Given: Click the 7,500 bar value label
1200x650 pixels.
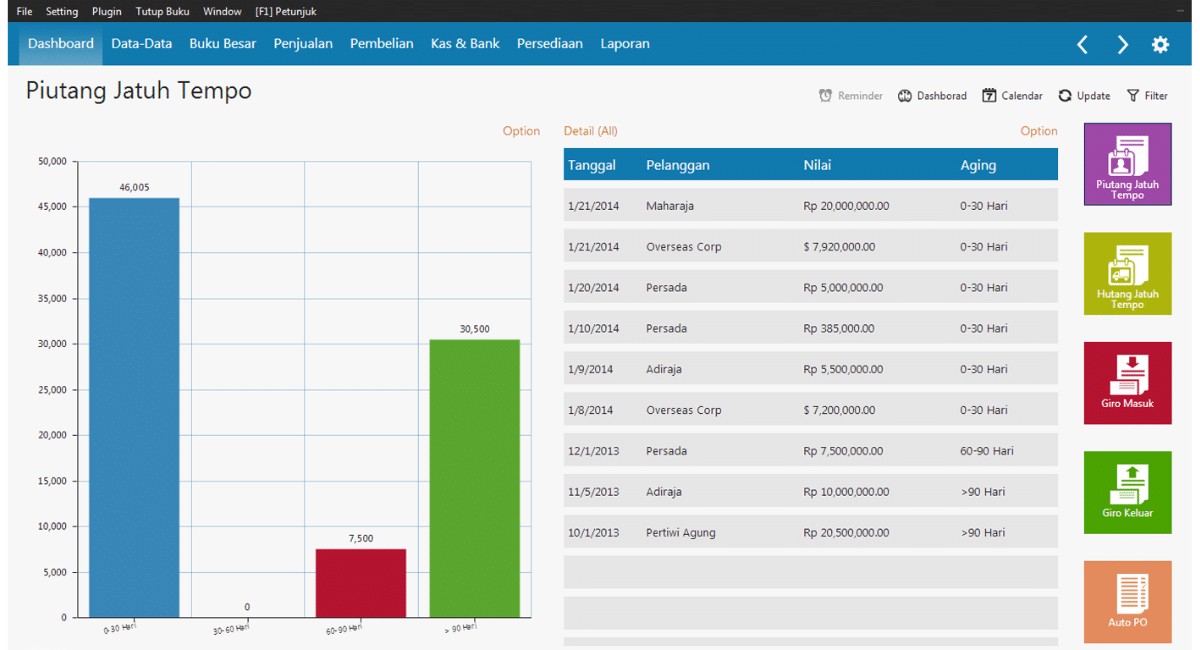Looking at the screenshot, I should pyautogui.click(x=361, y=538).
